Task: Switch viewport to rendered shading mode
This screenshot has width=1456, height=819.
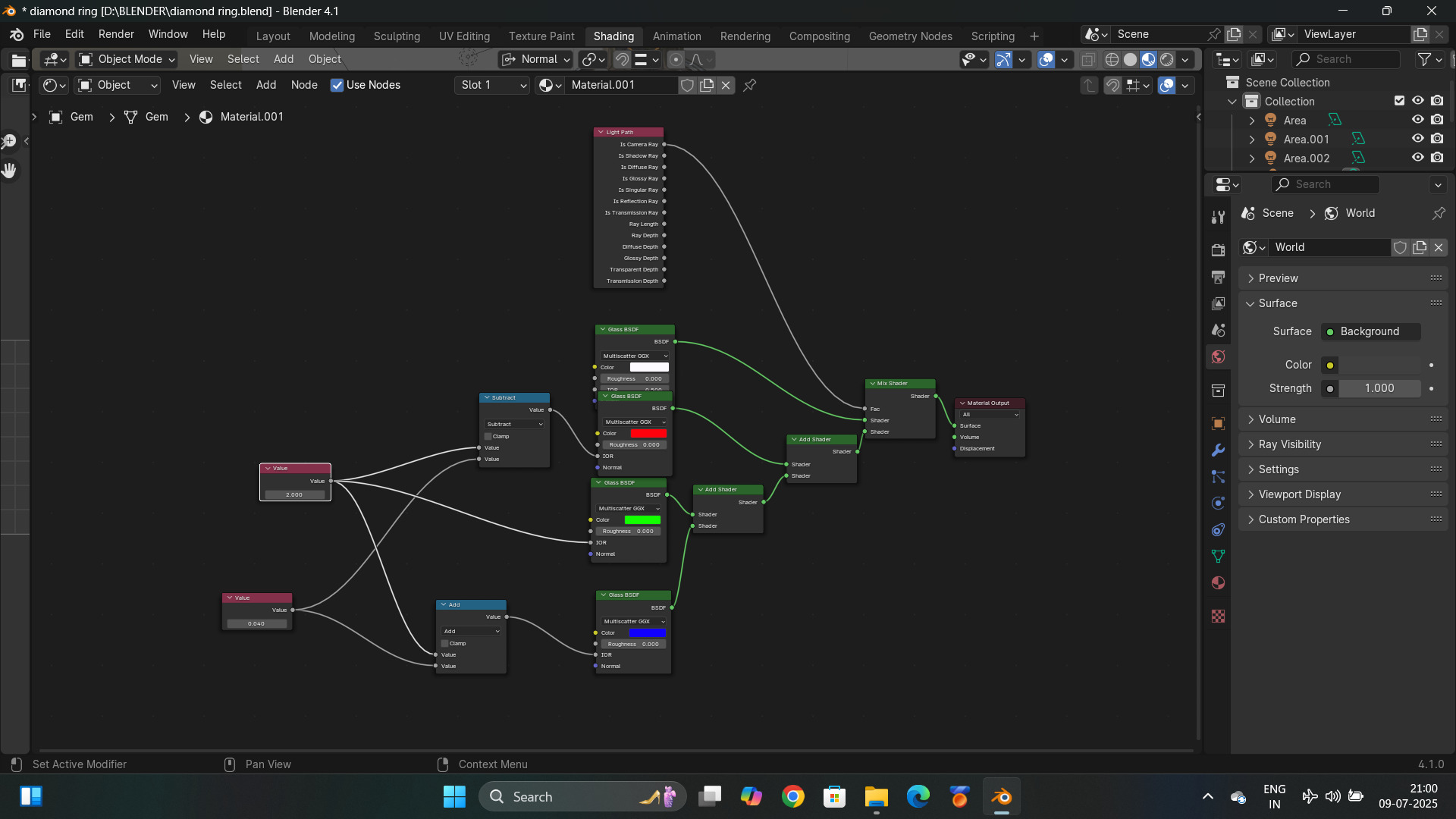Action: (x=1167, y=59)
